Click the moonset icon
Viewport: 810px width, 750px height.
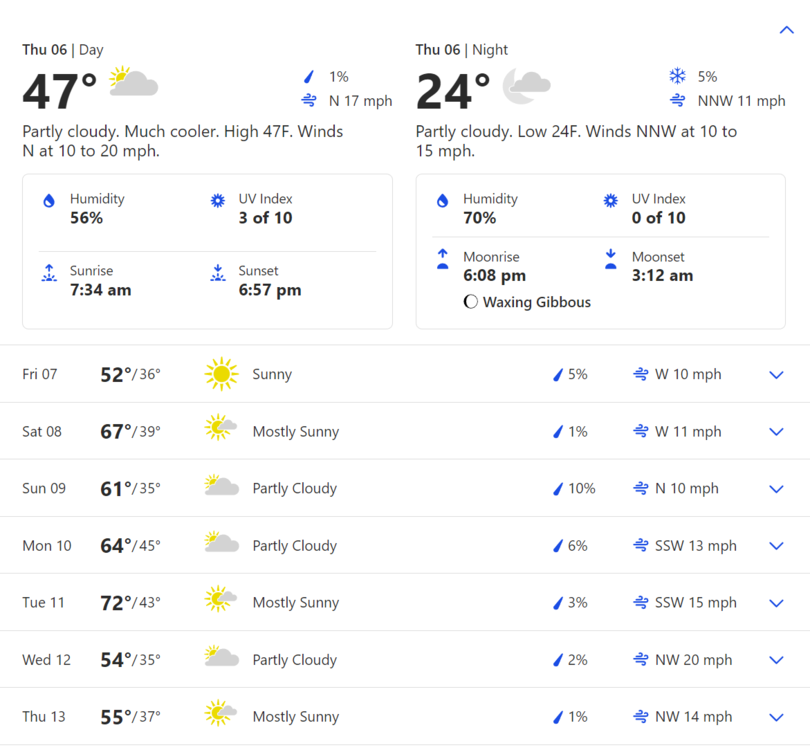click(x=611, y=260)
